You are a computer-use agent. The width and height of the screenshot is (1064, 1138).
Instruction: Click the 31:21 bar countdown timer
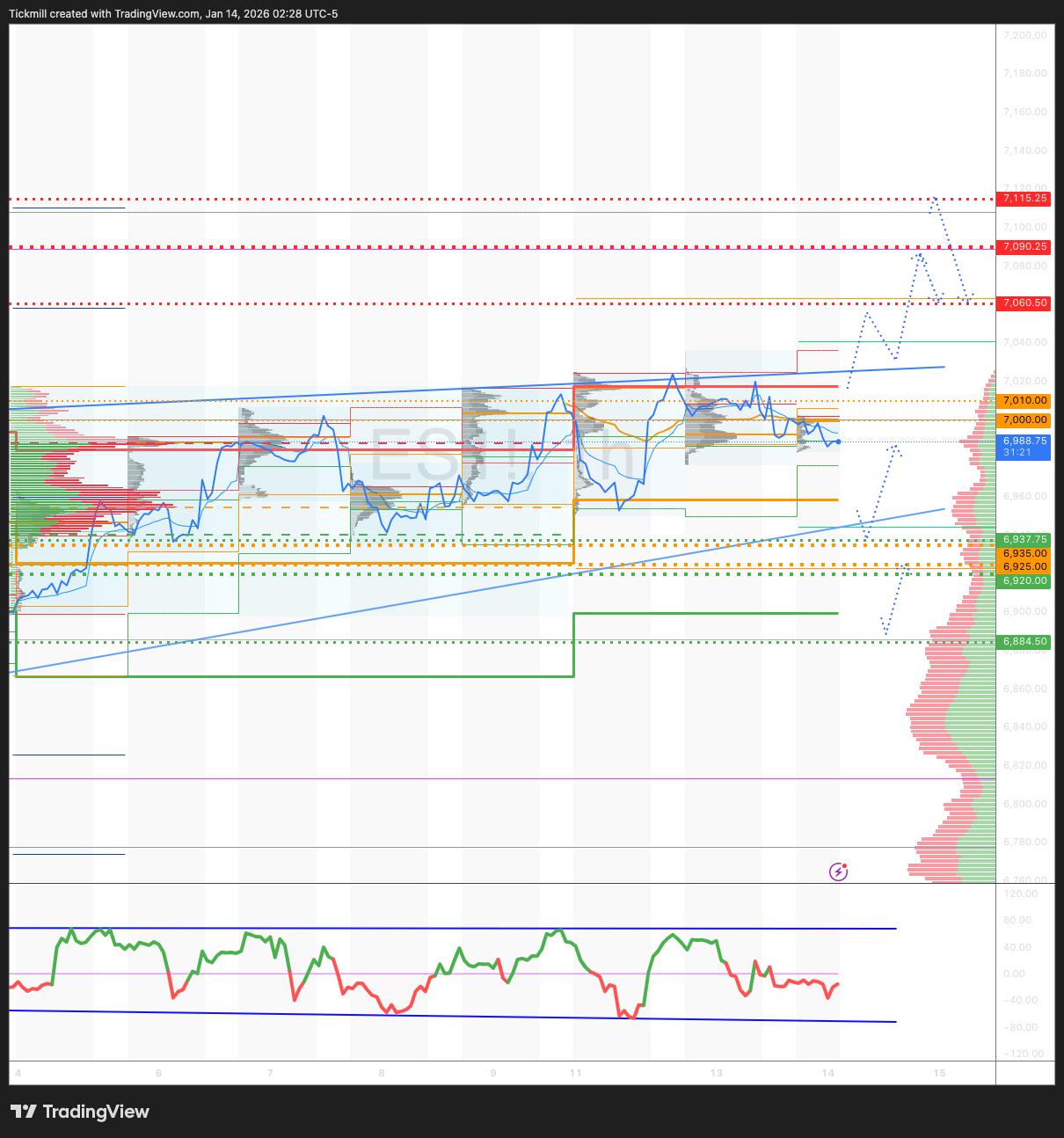tap(1017, 453)
